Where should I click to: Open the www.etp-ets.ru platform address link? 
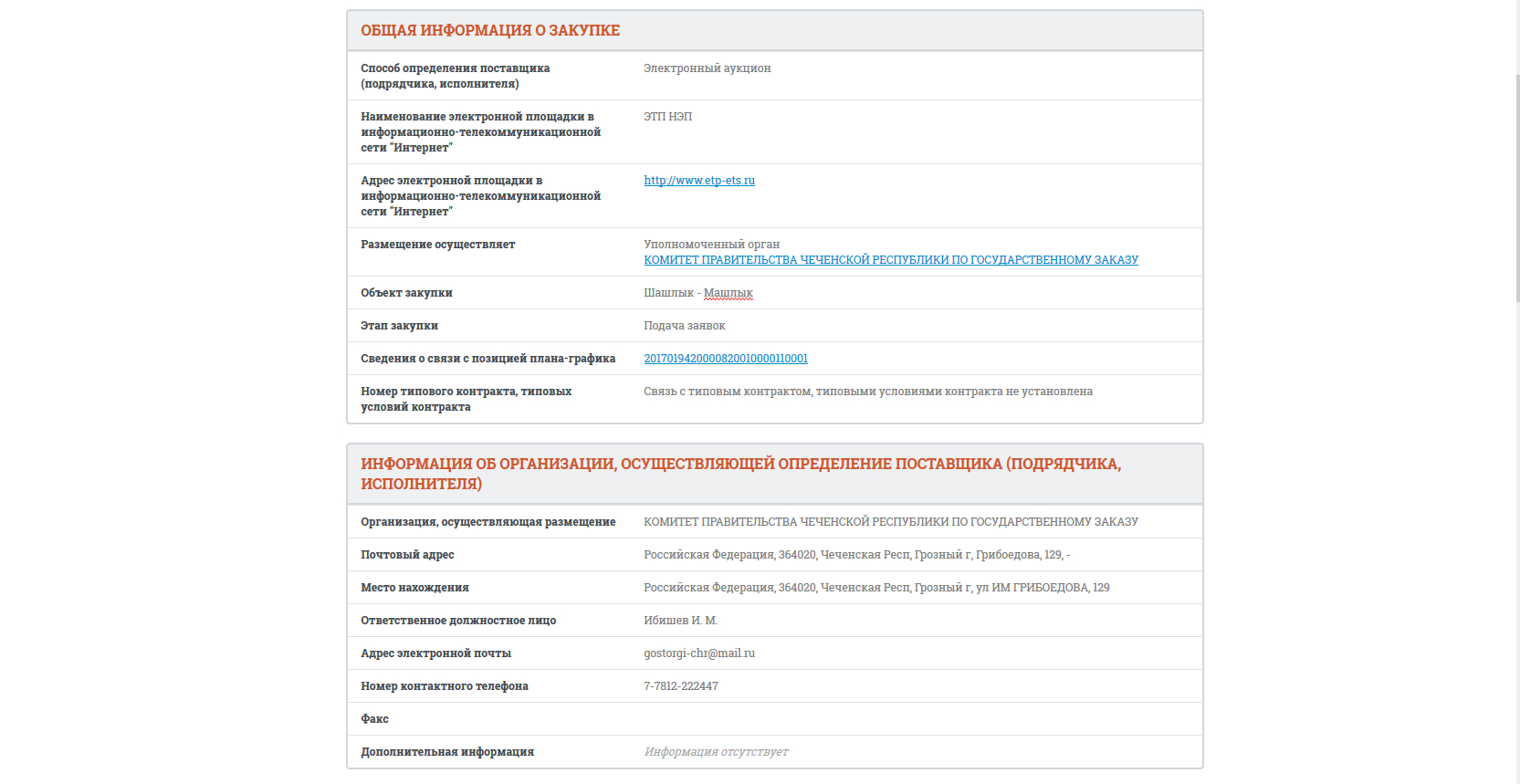click(698, 181)
